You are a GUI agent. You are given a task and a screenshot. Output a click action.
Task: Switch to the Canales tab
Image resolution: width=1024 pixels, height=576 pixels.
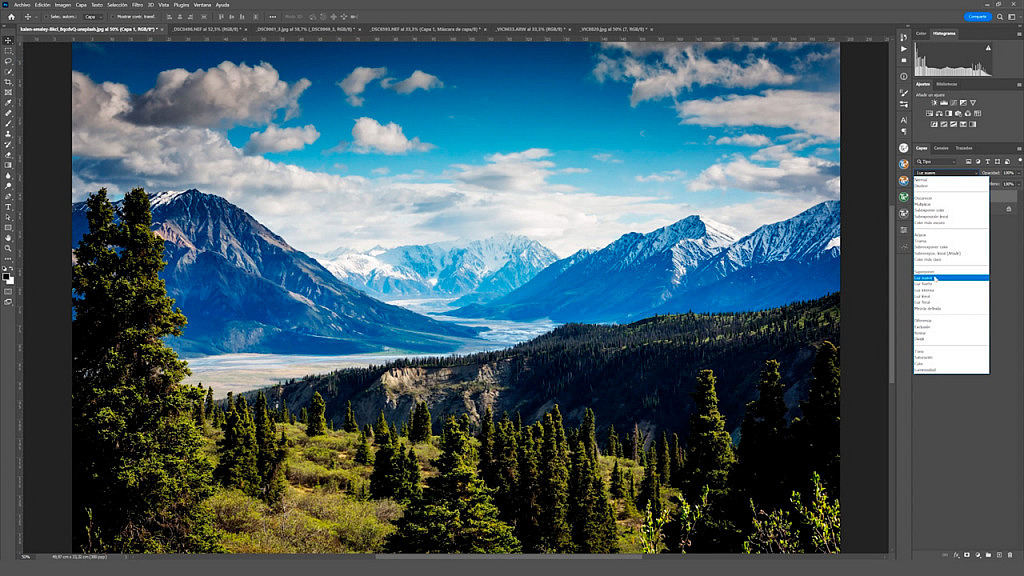(x=941, y=148)
